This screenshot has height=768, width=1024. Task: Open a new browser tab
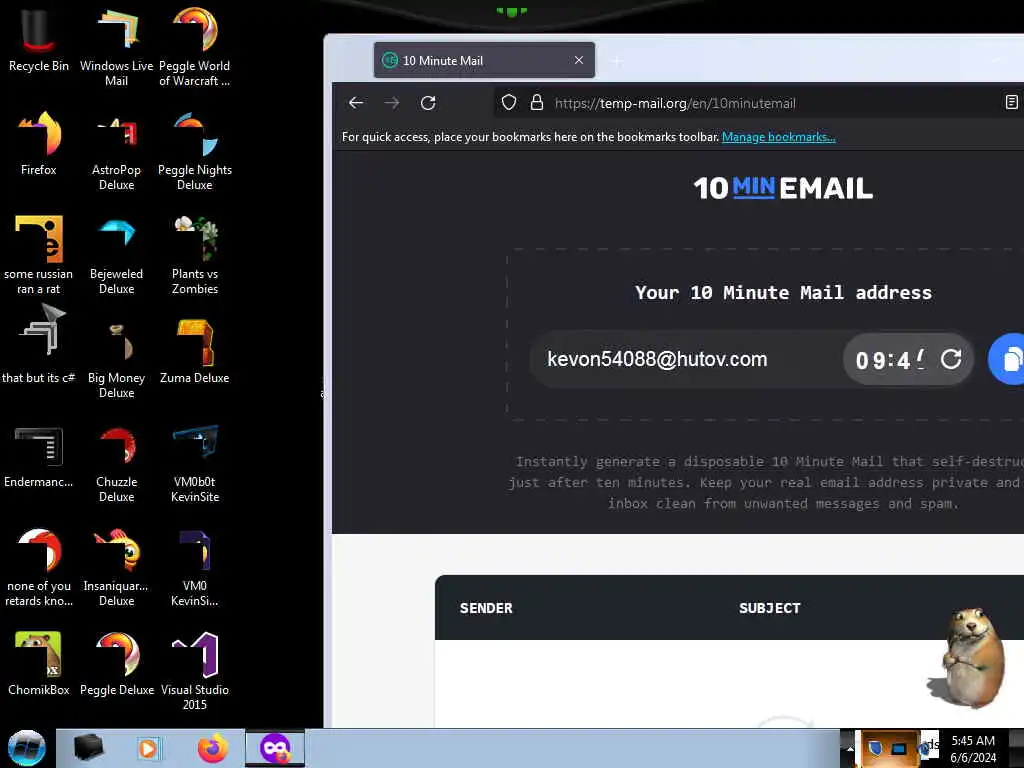coord(617,61)
